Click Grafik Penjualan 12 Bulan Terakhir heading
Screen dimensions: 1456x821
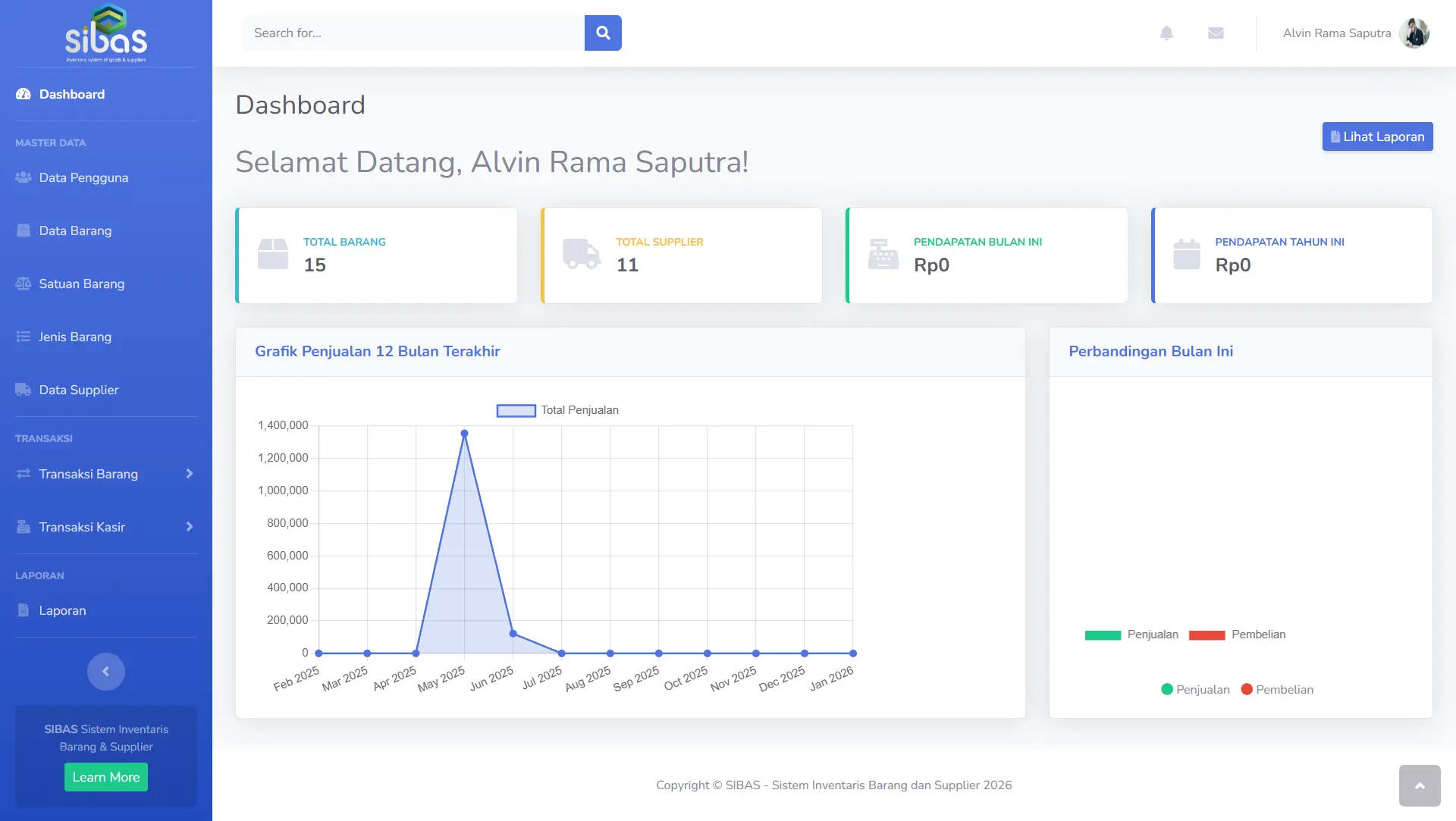(378, 351)
